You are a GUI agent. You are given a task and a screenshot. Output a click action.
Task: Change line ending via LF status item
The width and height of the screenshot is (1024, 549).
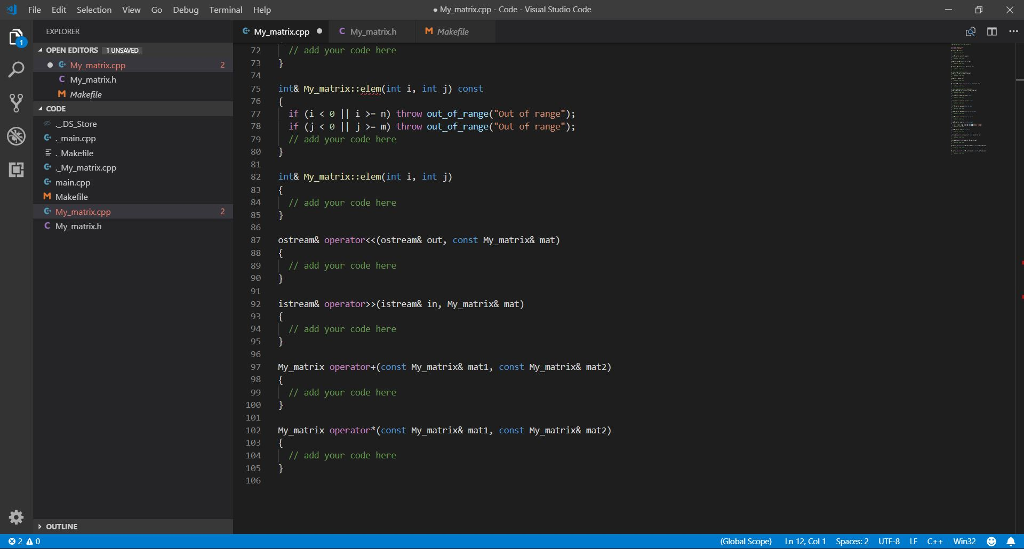[x=914, y=541]
